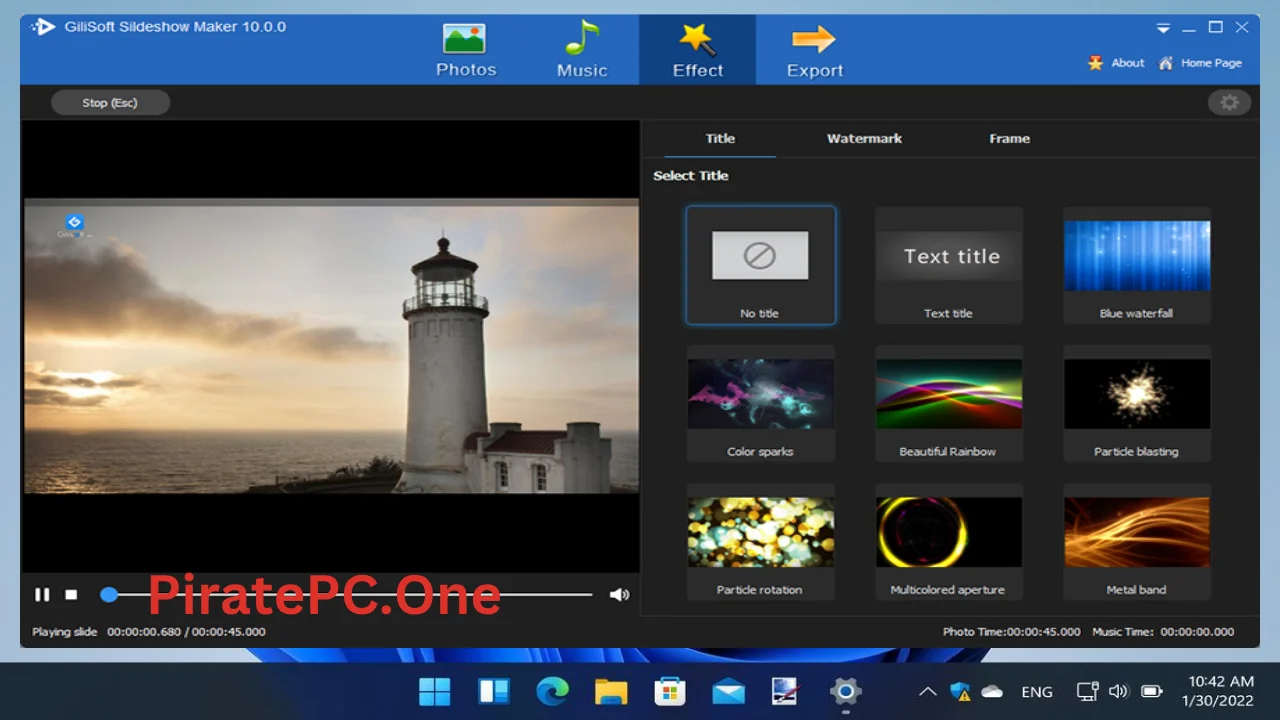Switch to the Watermark tab
1280x720 pixels.
coord(864,139)
